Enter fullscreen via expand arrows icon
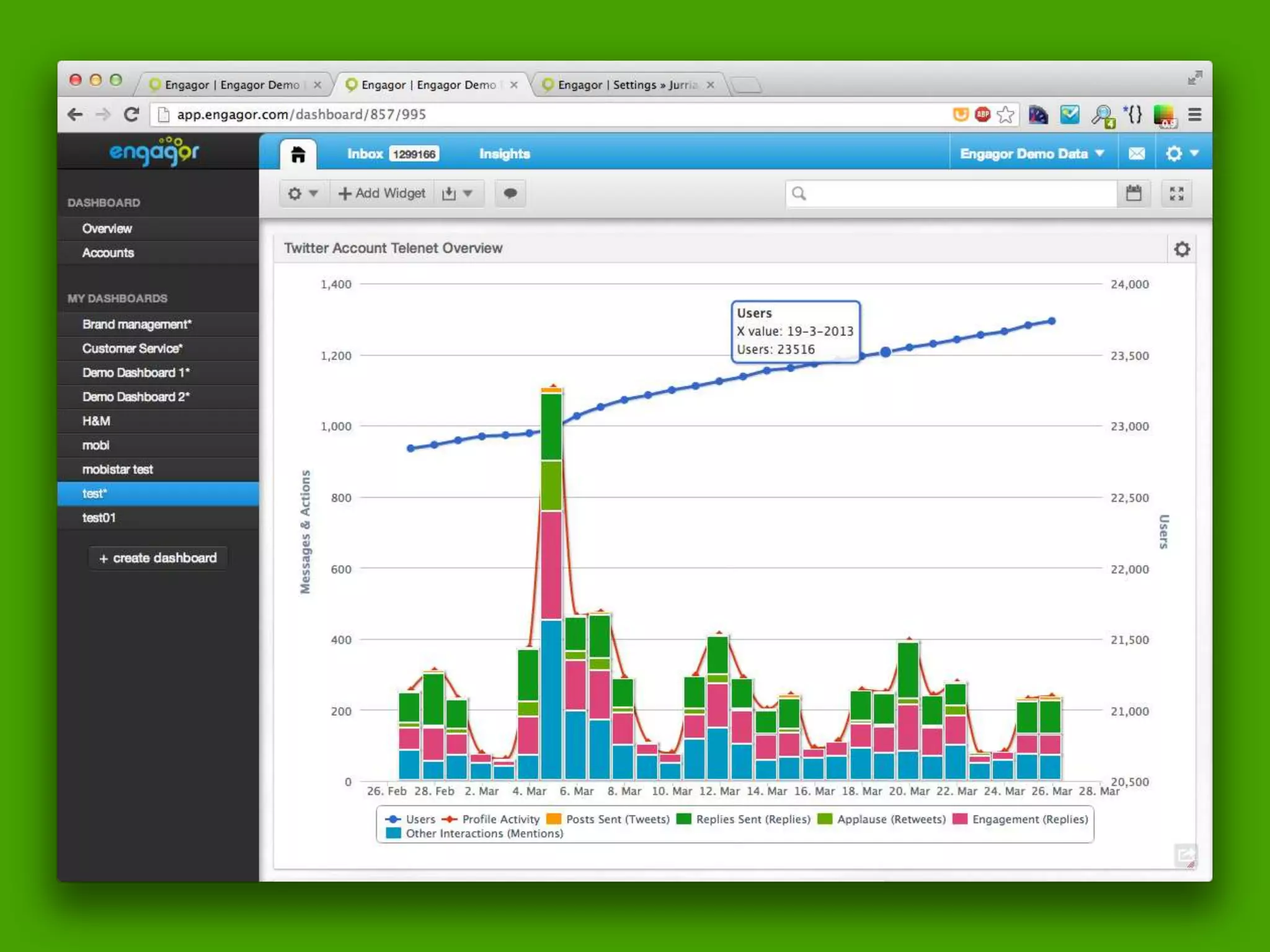This screenshot has width=1270, height=952. click(1176, 193)
